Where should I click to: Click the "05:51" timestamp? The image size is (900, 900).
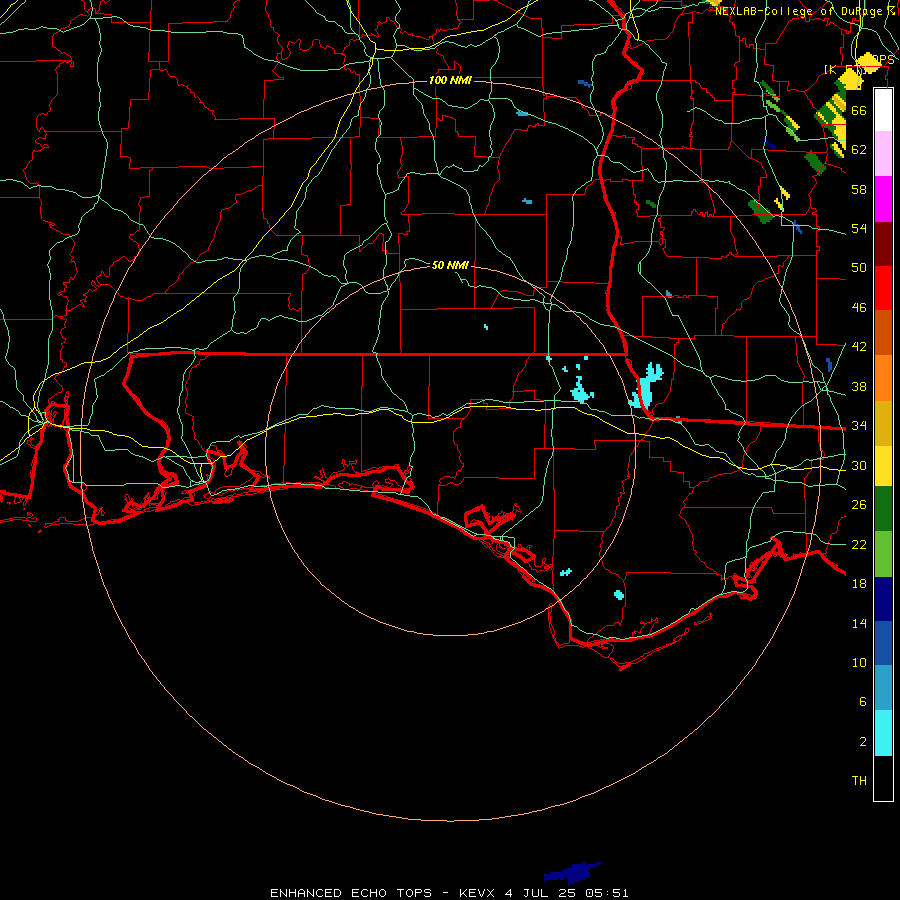click(607, 893)
